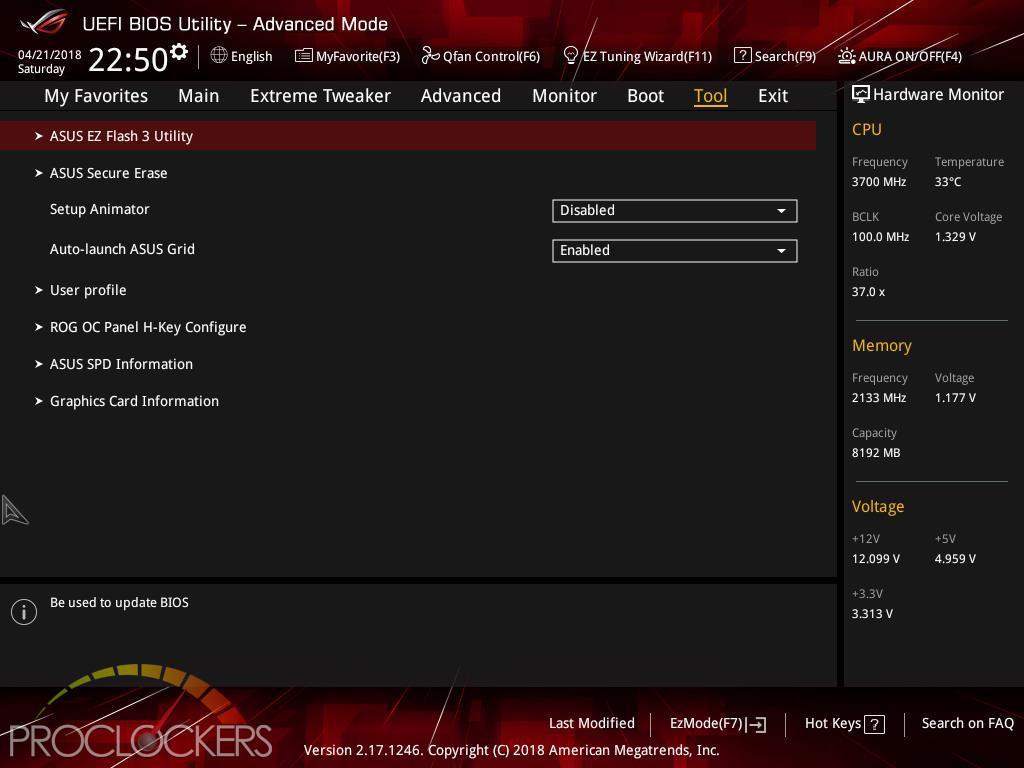Click the globe language icon
Image resolution: width=1024 pixels, height=768 pixels.
tap(219, 56)
